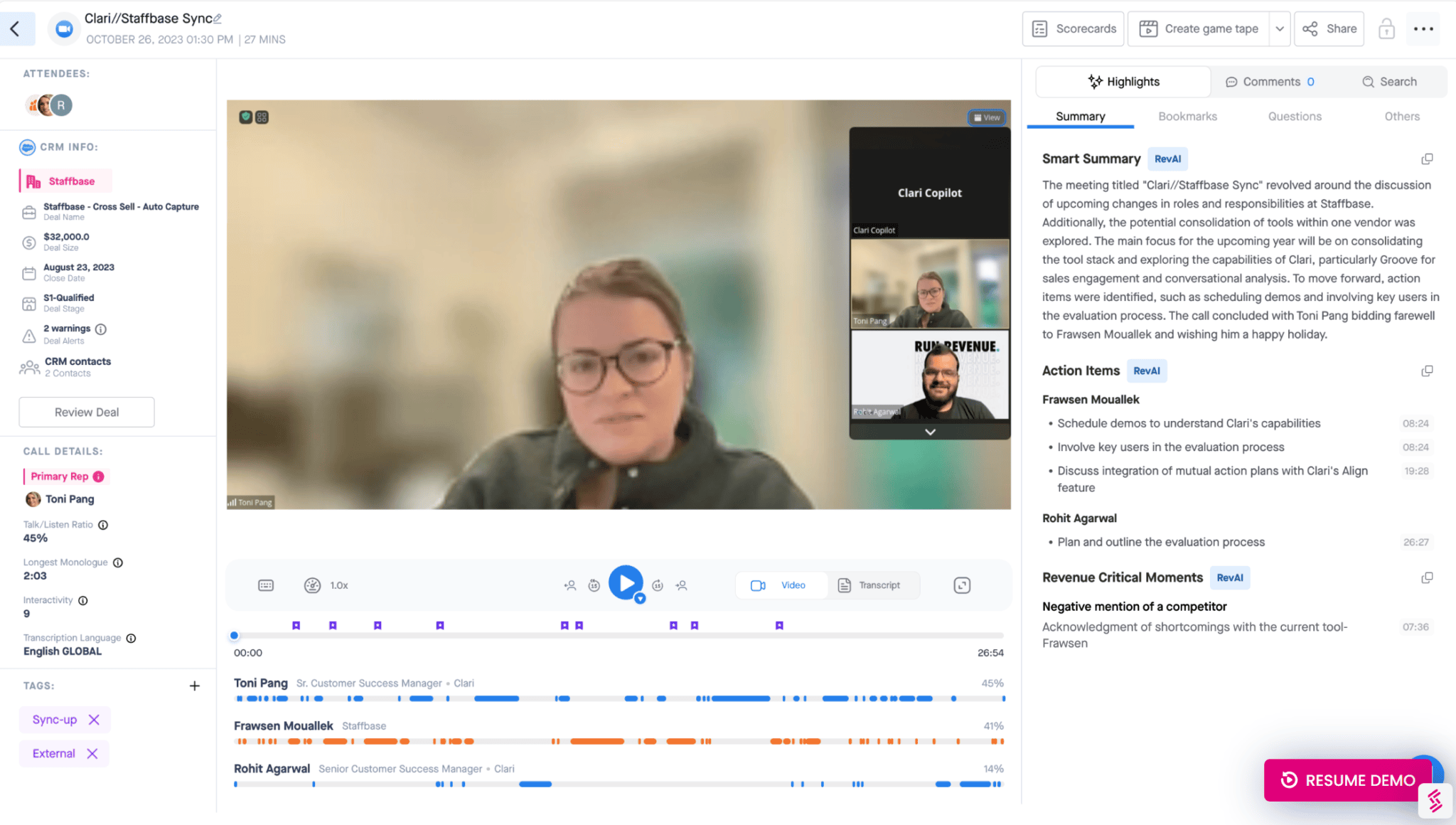Remove the Sync-up tag

(x=94, y=720)
